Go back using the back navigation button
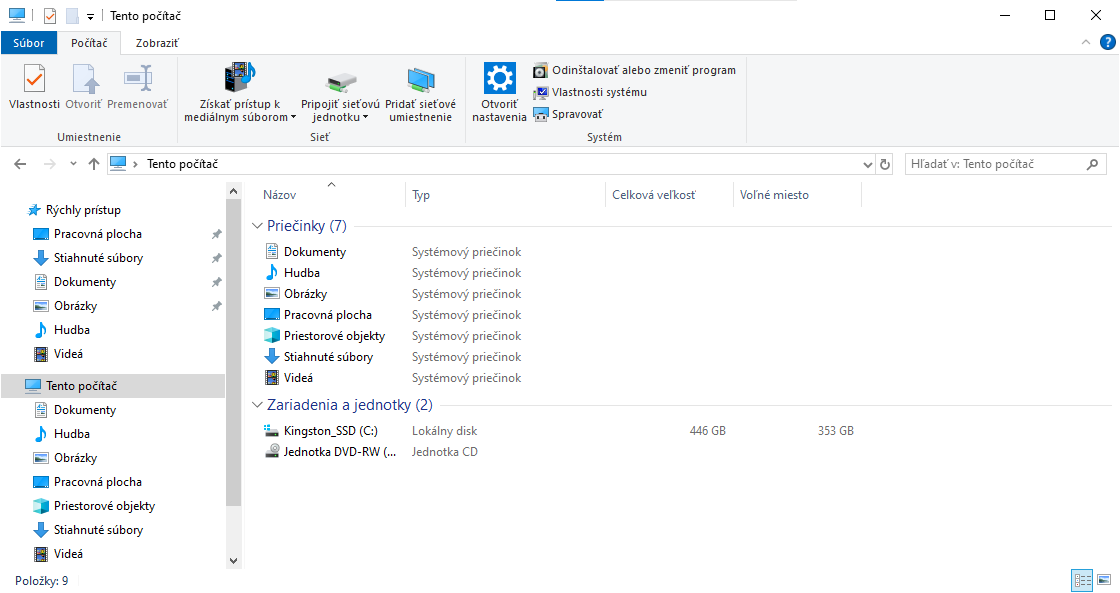This screenshot has height=593, width=1120. (x=20, y=163)
